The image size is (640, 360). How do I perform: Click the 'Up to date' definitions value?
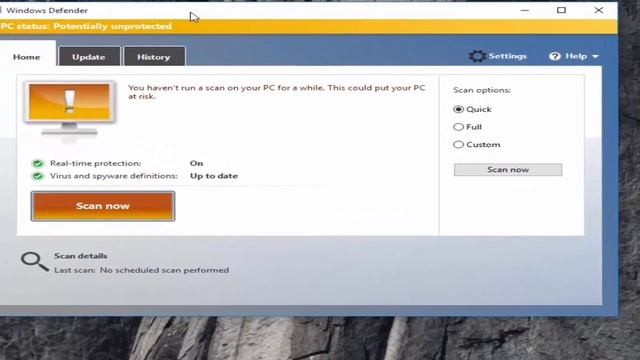point(214,176)
